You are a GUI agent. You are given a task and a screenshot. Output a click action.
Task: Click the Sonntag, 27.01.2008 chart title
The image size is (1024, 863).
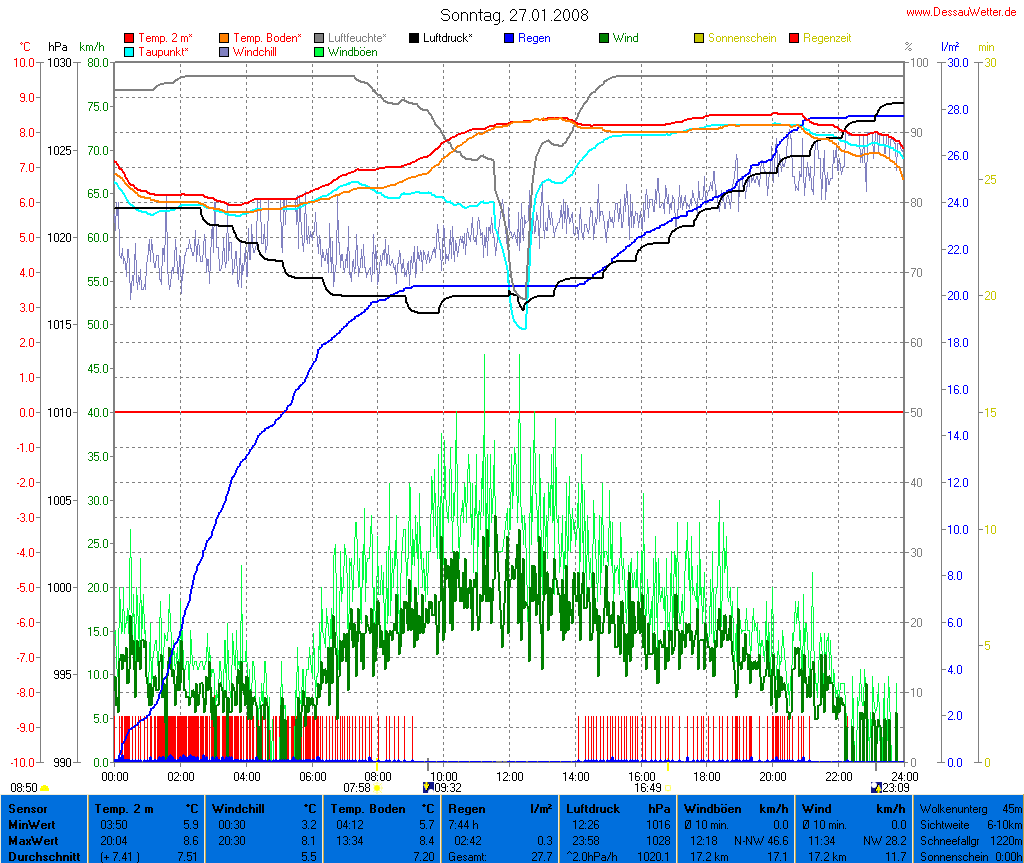[x=514, y=15]
